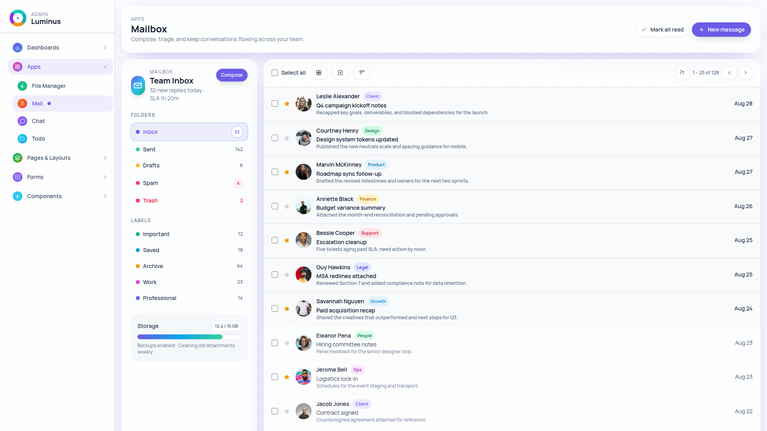Open the Drafts folder
767x431 pixels.
tap(151, 166)
